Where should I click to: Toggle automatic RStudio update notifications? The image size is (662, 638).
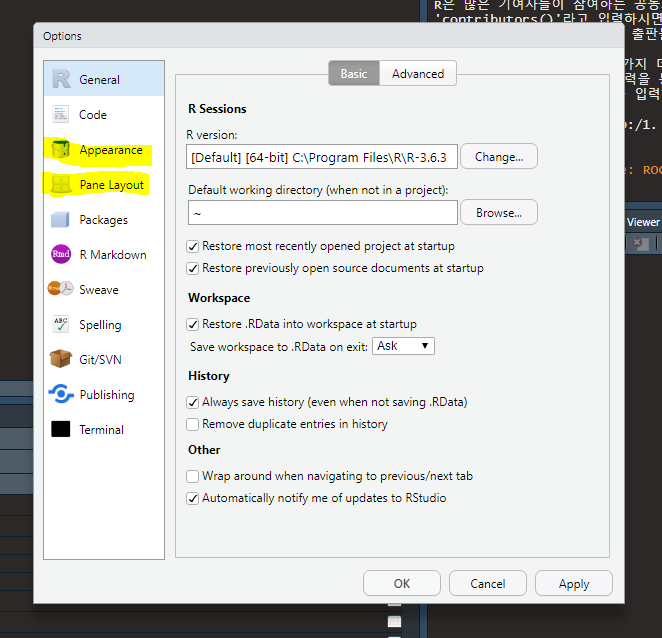193,498
